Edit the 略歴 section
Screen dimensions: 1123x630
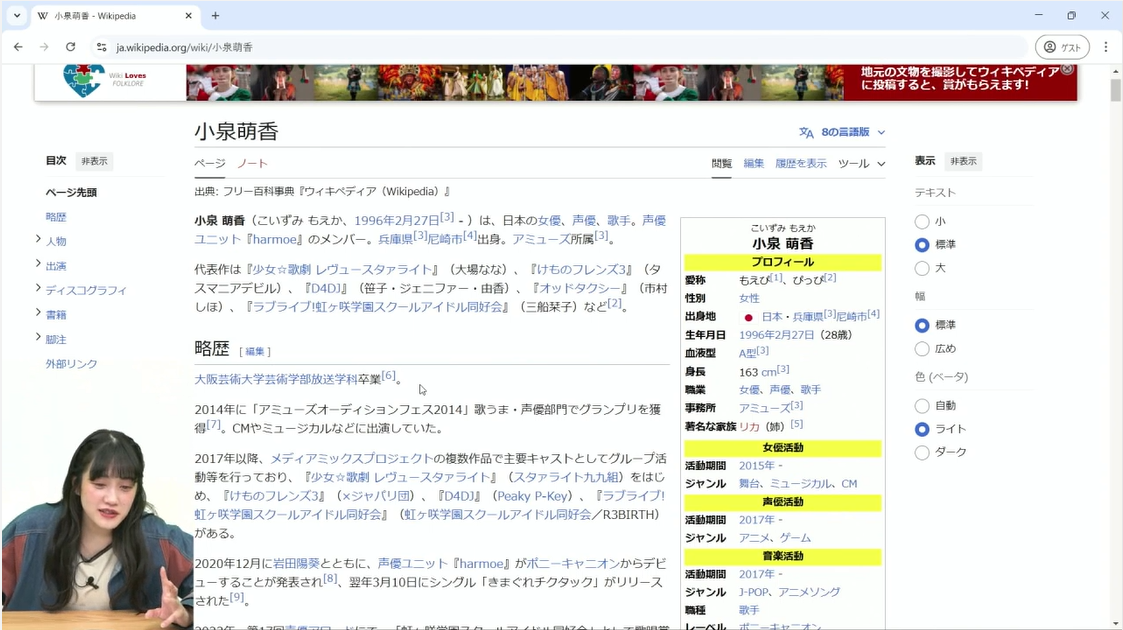tap(254, 352)
